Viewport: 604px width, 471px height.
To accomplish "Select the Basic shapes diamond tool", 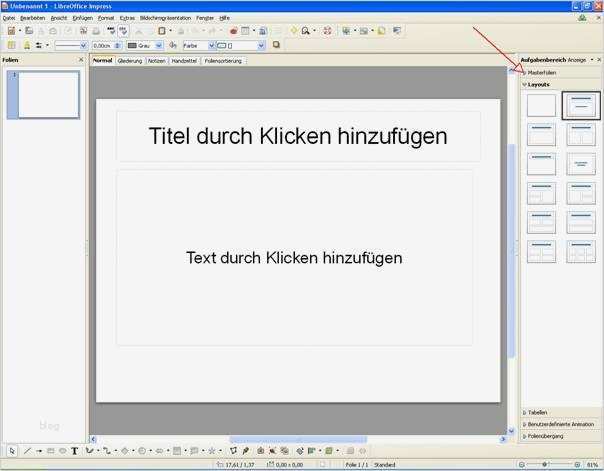I will point(124,451).
